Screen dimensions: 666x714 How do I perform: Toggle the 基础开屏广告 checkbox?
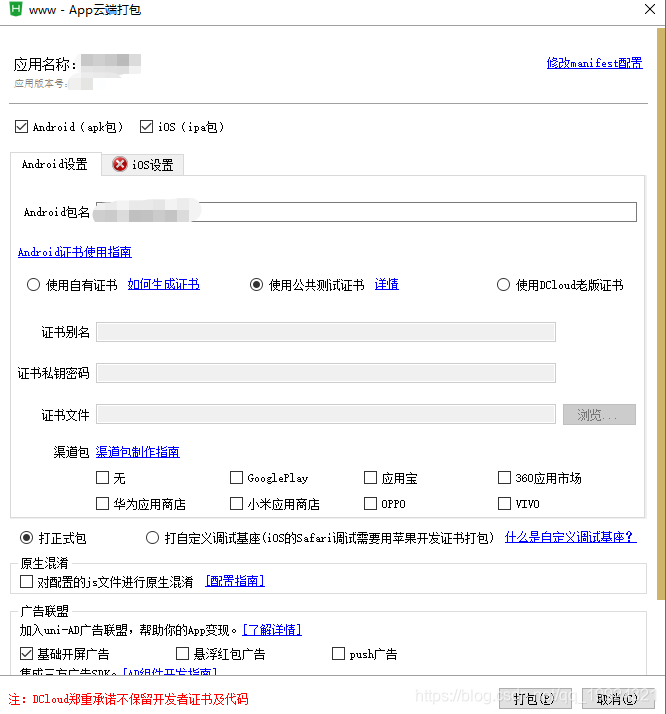point(26,654)
